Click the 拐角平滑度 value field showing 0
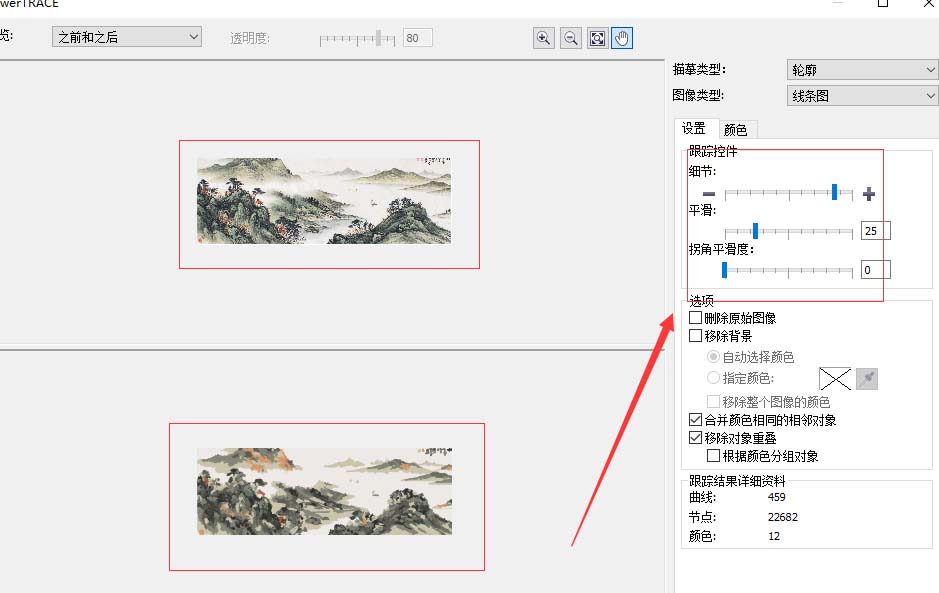Image resolution: width=939 pixels, height=593 pixels. (876, 270)
